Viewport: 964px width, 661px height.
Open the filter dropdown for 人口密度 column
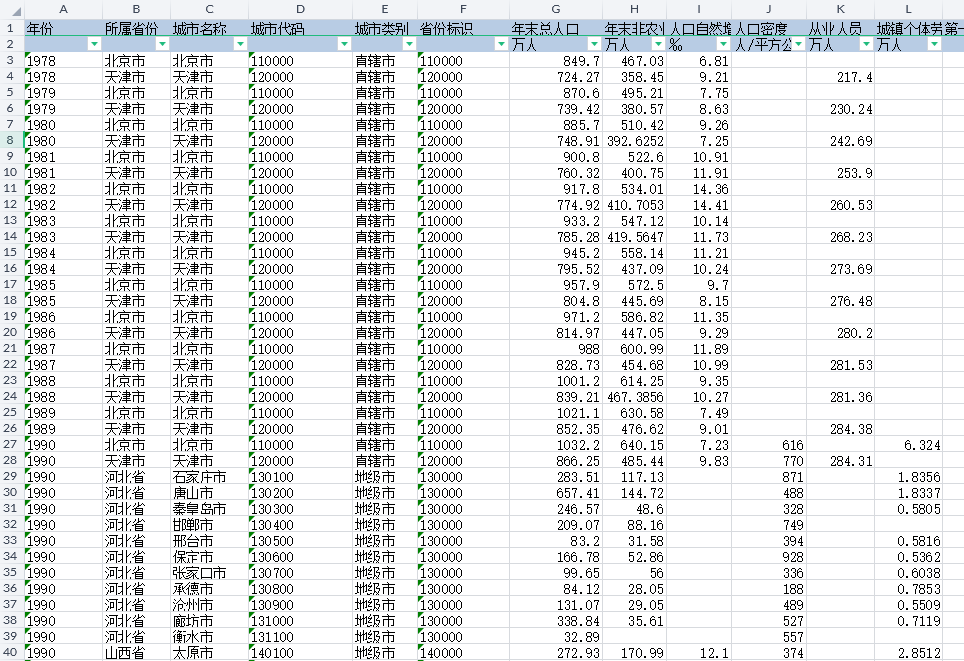tap(799, 44)
